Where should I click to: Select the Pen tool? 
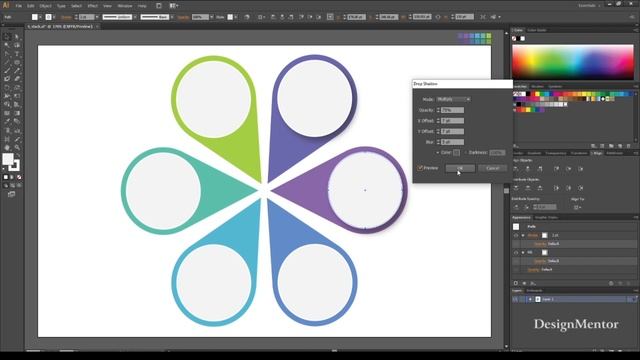point(7,53)
